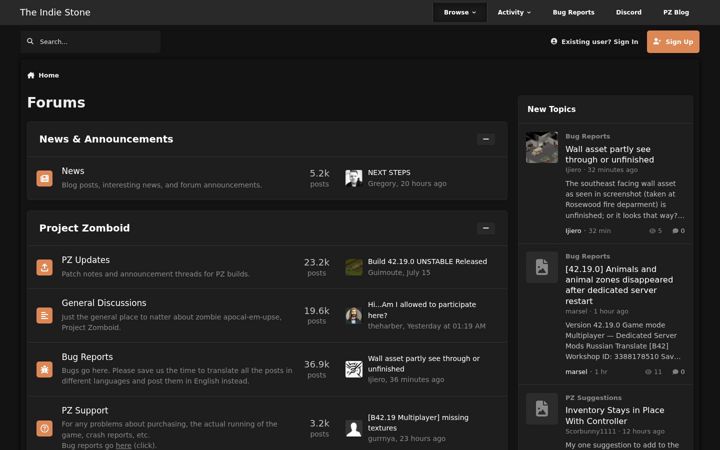Viewport: 720px width, 450px height.
Task: Open the Bug Reports forum title
Action: 87,357
